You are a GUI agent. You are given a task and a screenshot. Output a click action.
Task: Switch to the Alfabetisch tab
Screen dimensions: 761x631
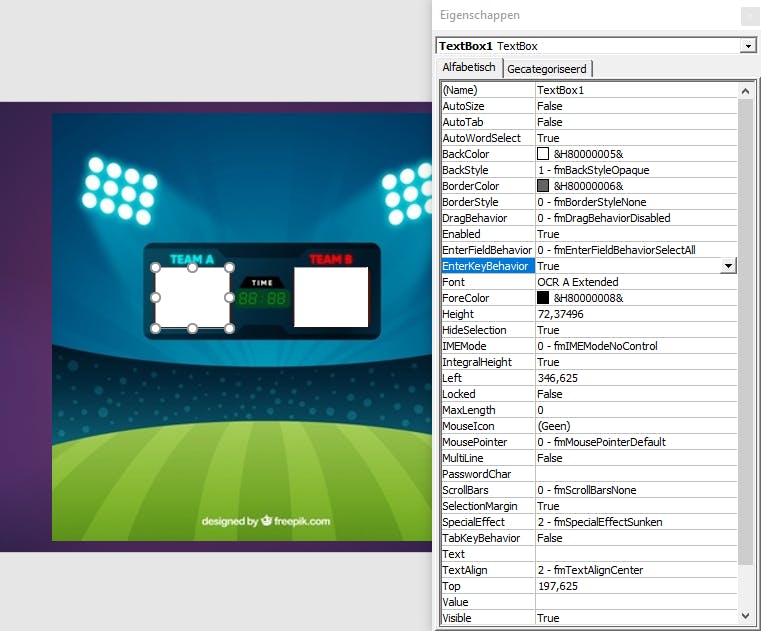(x=468, y=67)
